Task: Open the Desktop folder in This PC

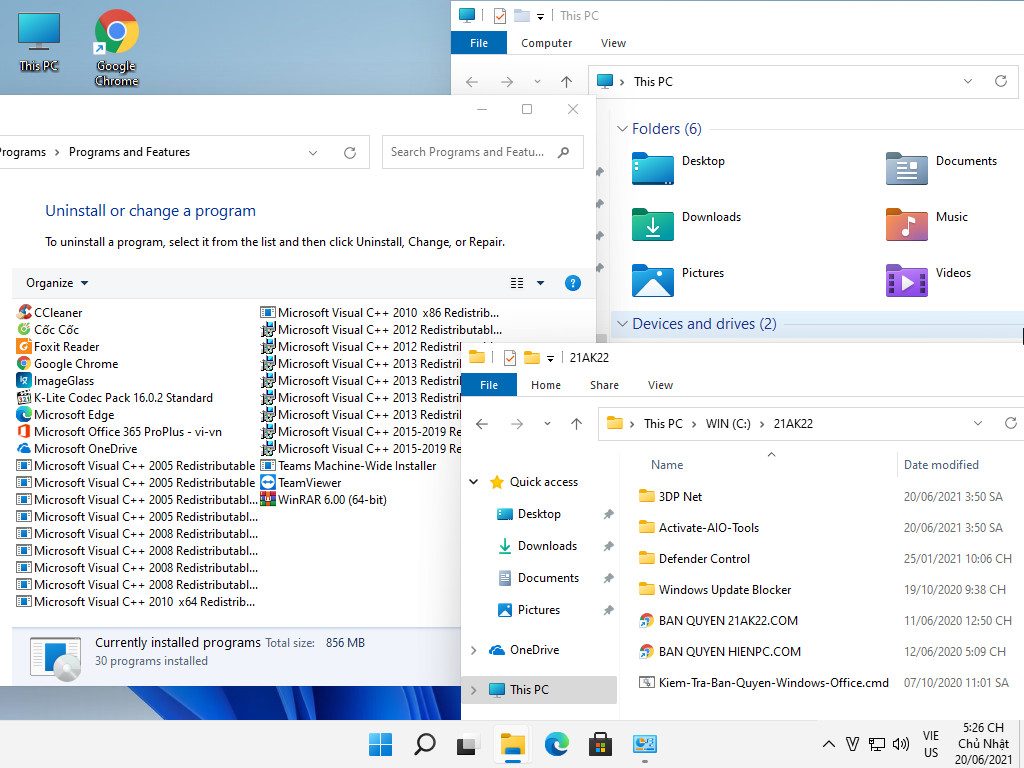Action: click(679, 168)
